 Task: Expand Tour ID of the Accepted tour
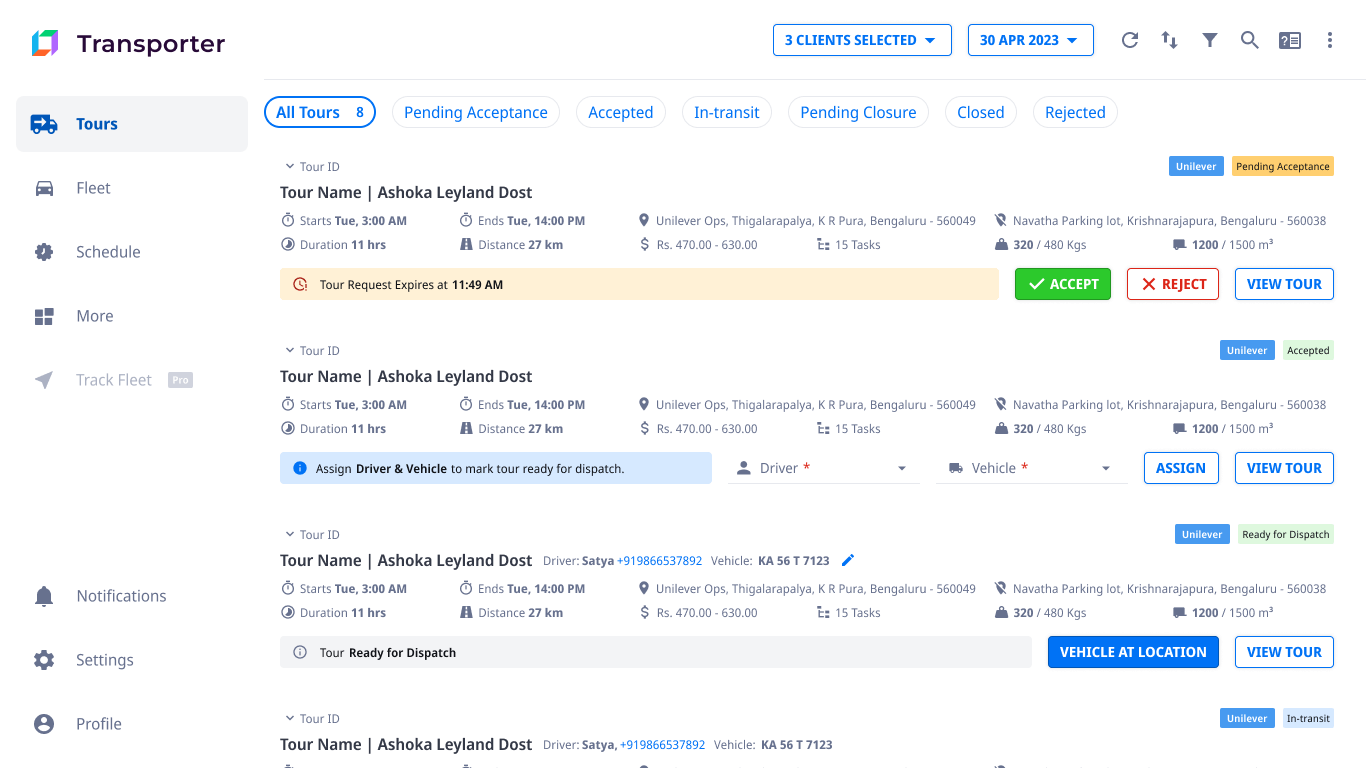pos(312,351)
